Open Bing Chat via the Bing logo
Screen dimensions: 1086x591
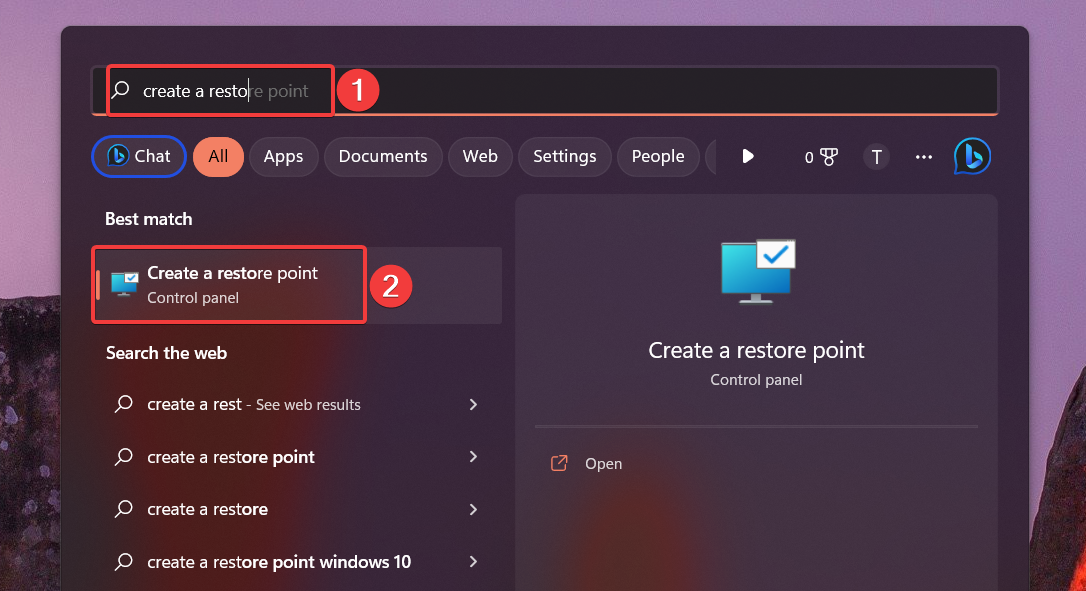click(x=971, y=156)
